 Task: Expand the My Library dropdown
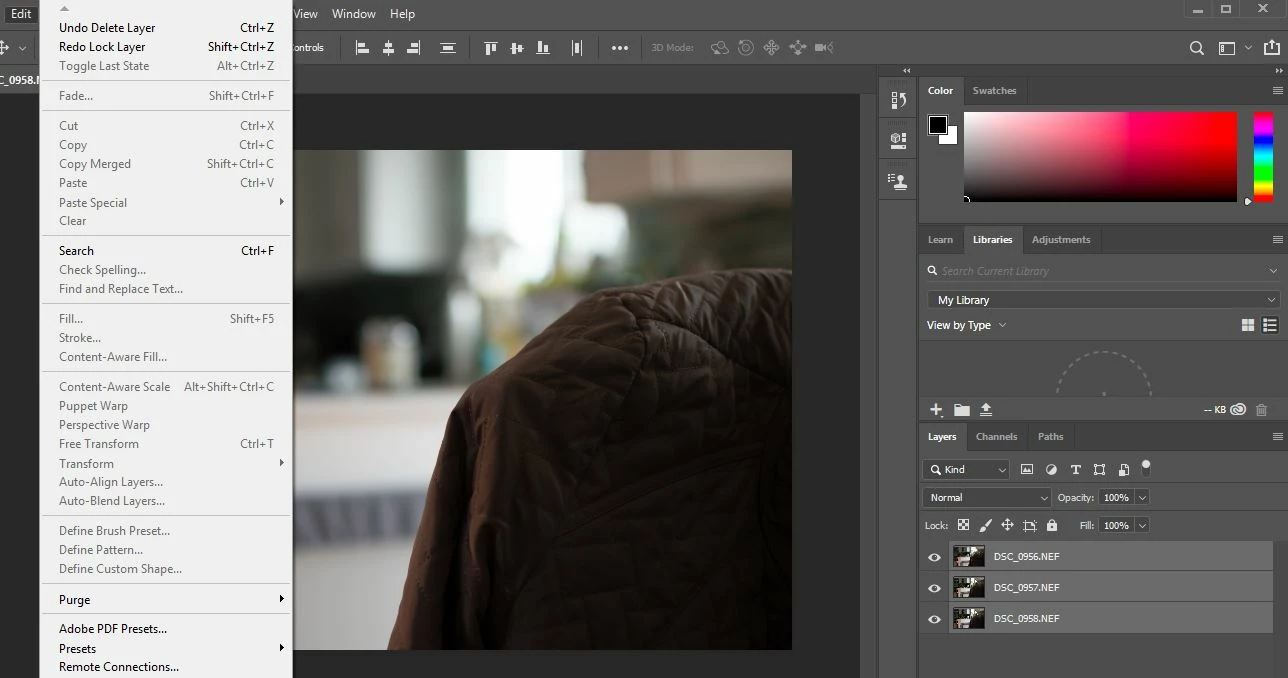point(1102,300)
